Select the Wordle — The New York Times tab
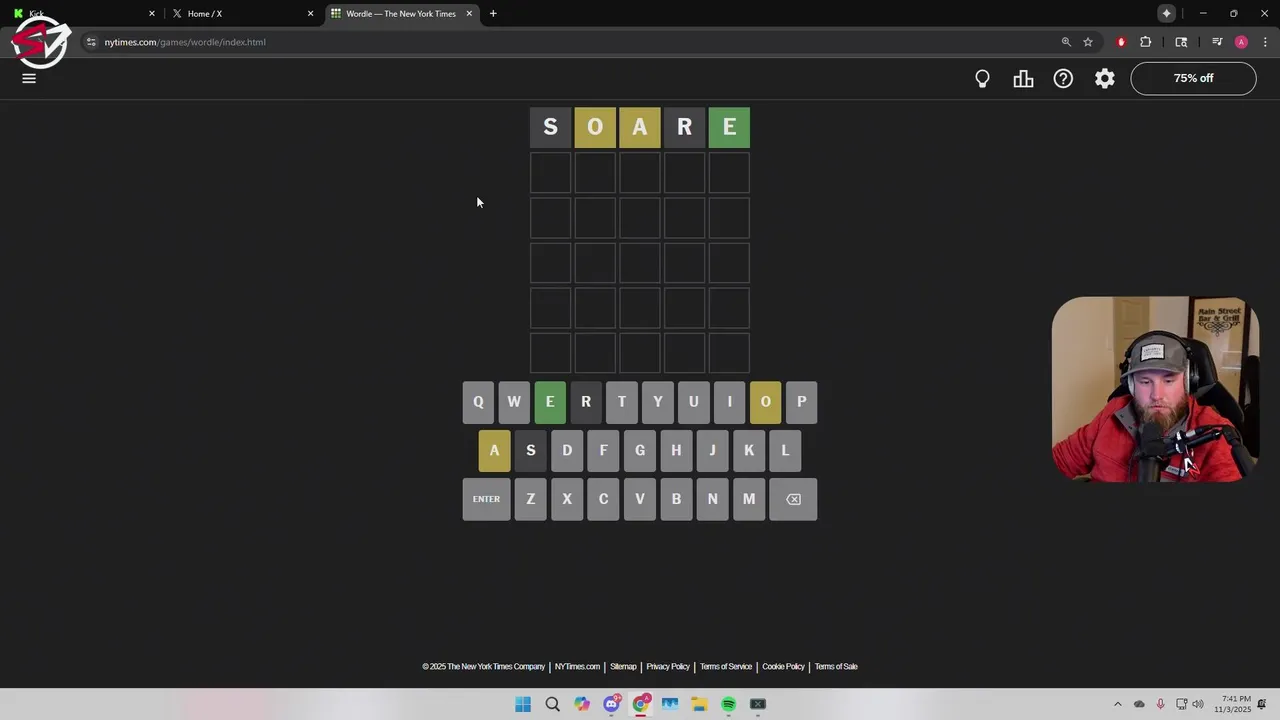Screen dimensions: 1280x720 click(400, 14)
